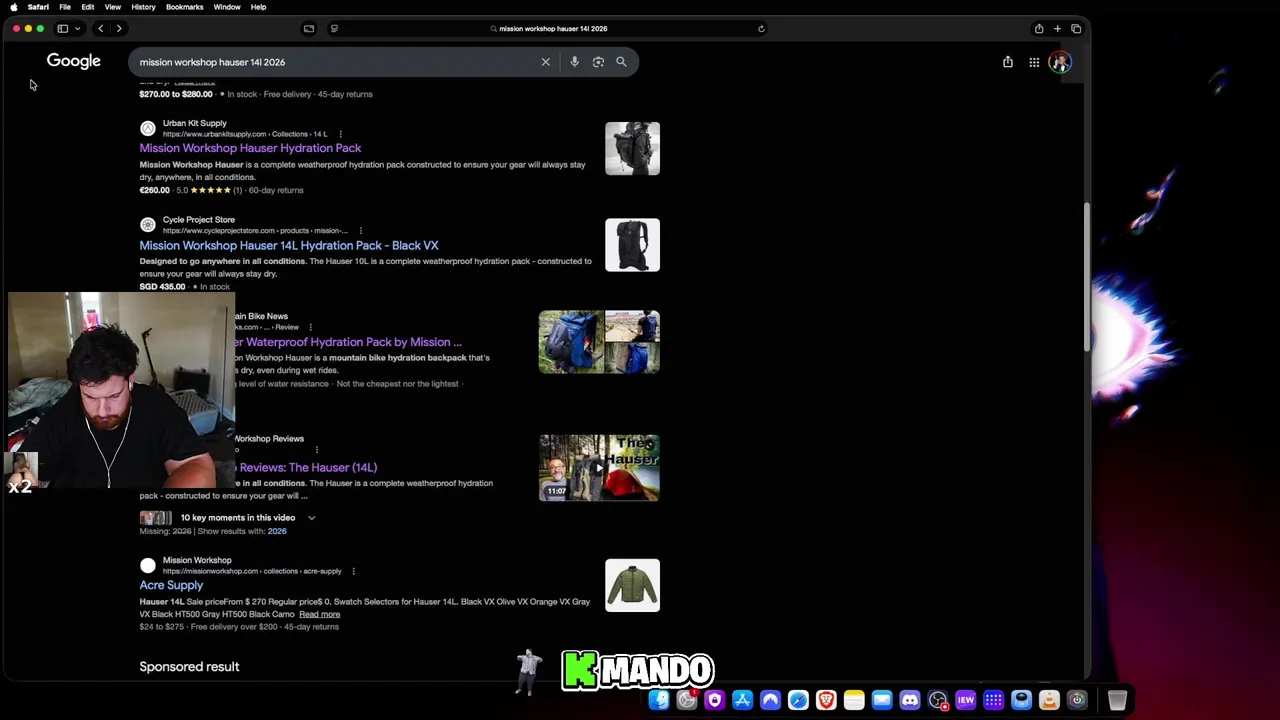Open the Bookmarks menu

coord(184,7)
